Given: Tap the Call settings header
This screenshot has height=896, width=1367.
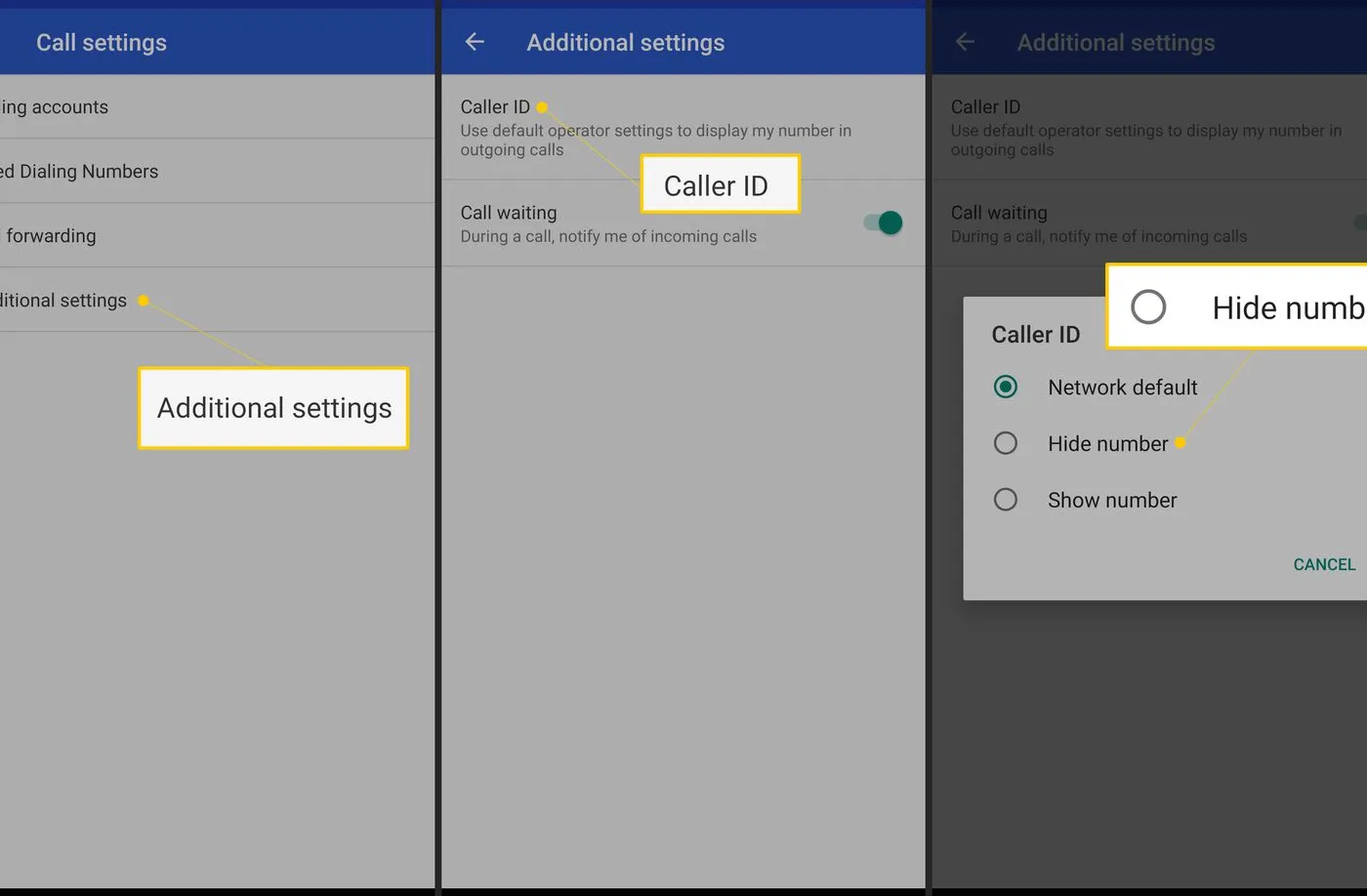Looking at the screenshot, I should pos(101,42).
